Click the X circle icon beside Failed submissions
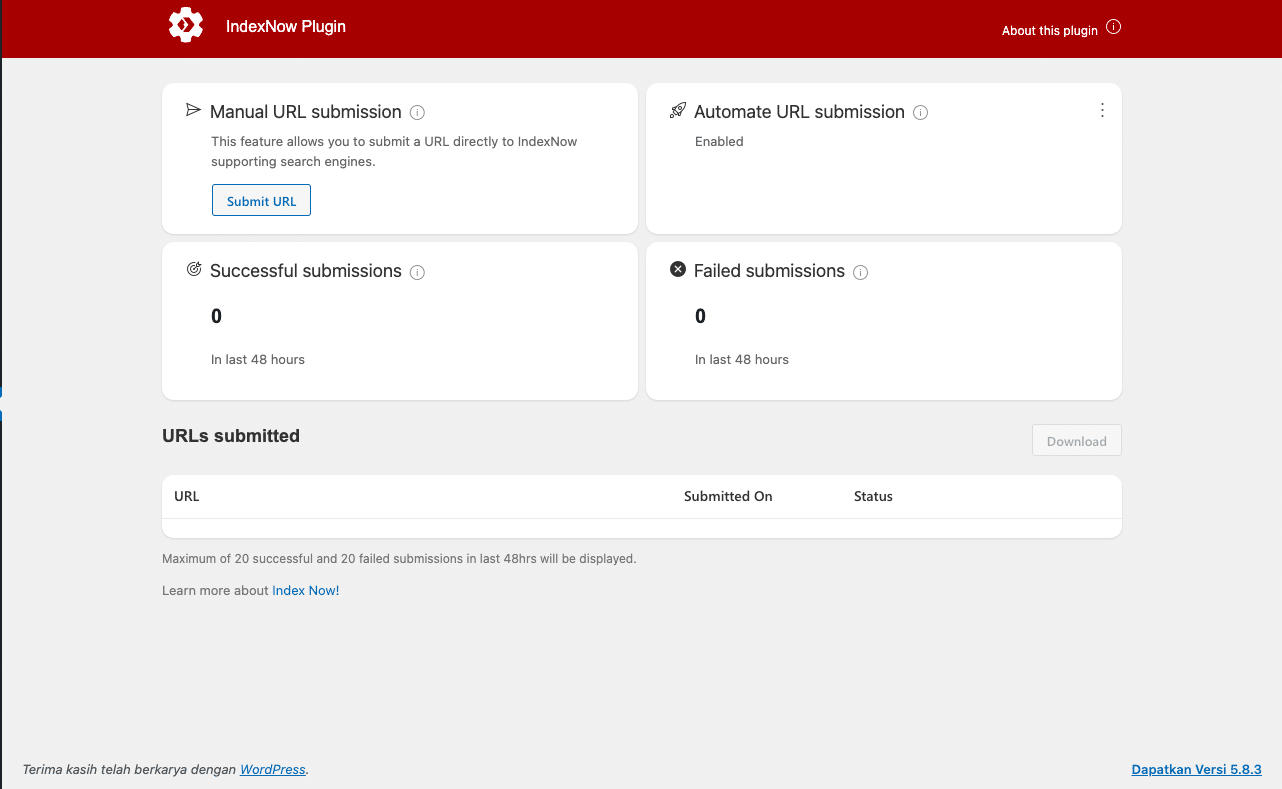The width and height of the screenshot is (1282, 789). point(678,269)
